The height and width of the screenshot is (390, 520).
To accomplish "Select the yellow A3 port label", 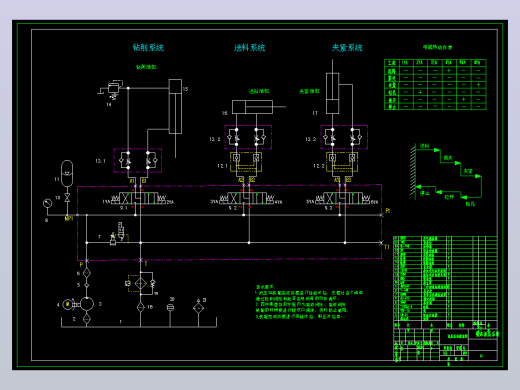I will [x=337, y=180].
